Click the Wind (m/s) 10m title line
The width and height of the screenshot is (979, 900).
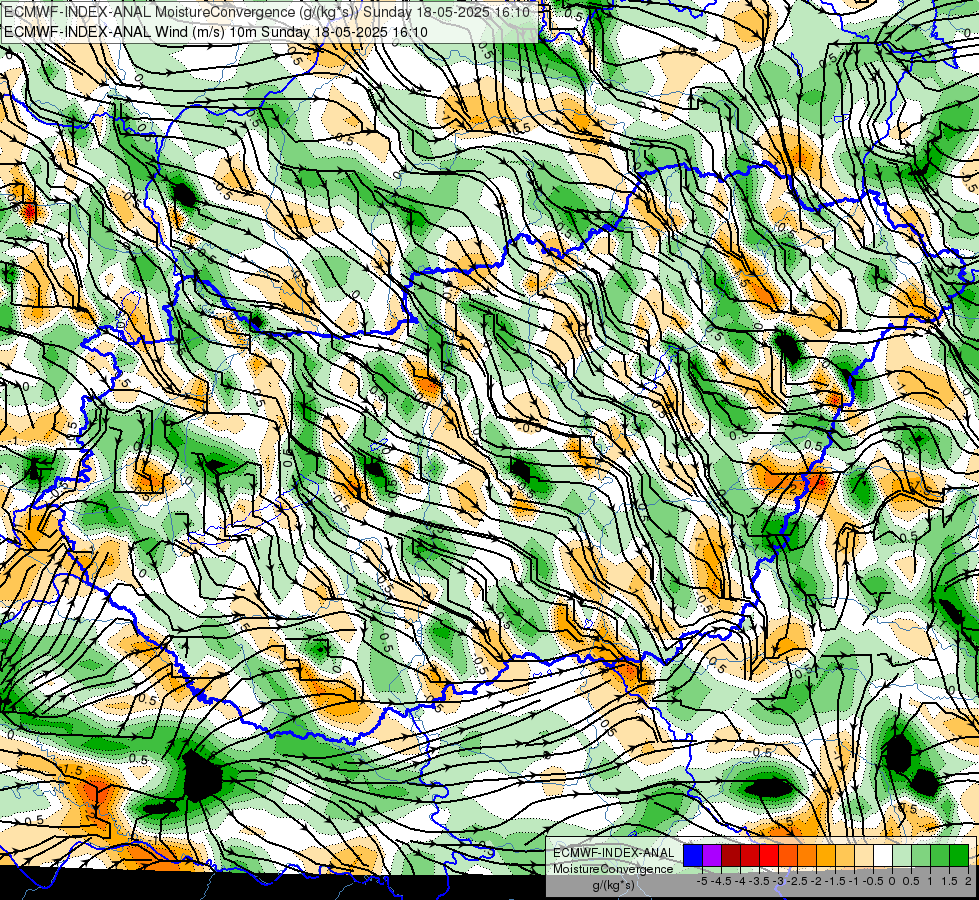pos(215,31)
